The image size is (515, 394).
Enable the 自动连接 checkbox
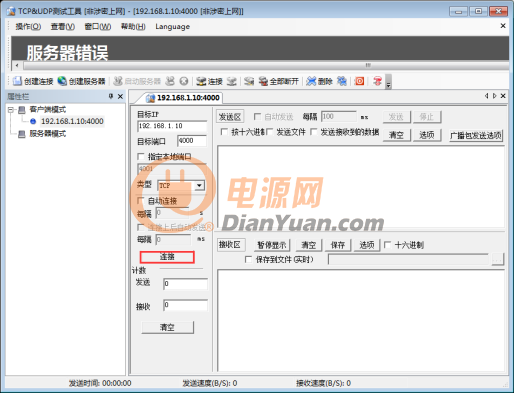141,201
